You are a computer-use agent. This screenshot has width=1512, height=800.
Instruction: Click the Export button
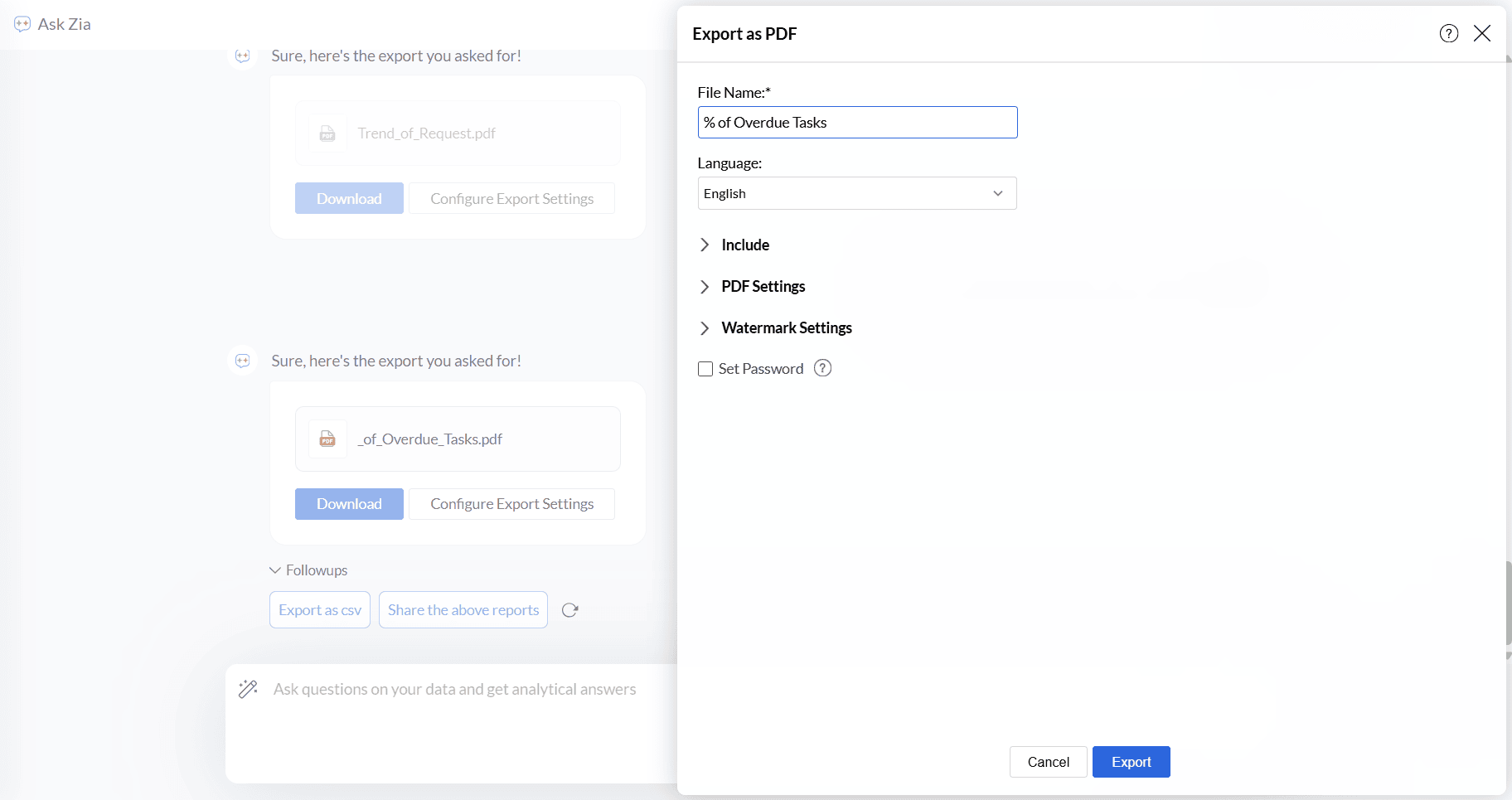click(x=1131, y=762)
